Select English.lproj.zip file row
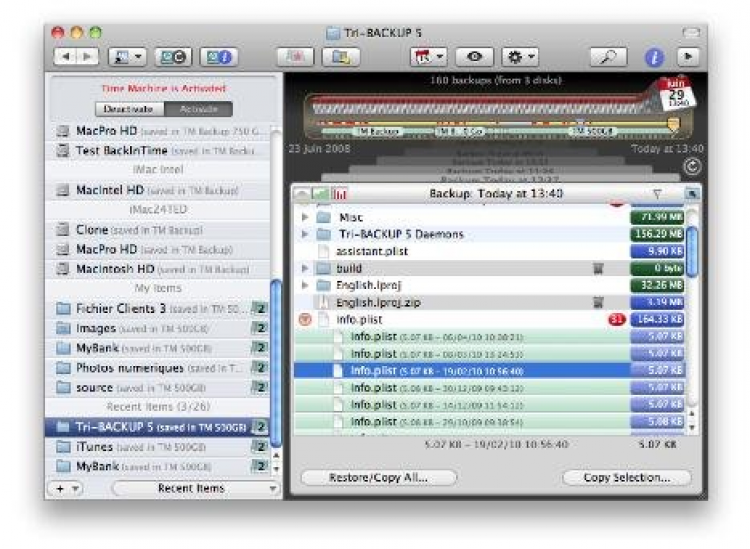This screenshot has height=549, width=750. (x=490, y=302)
